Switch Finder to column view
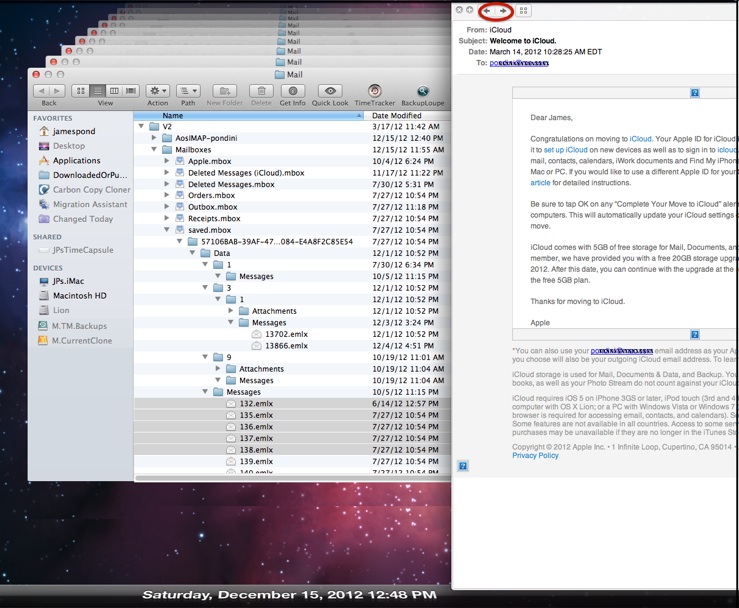 (114, 91)
